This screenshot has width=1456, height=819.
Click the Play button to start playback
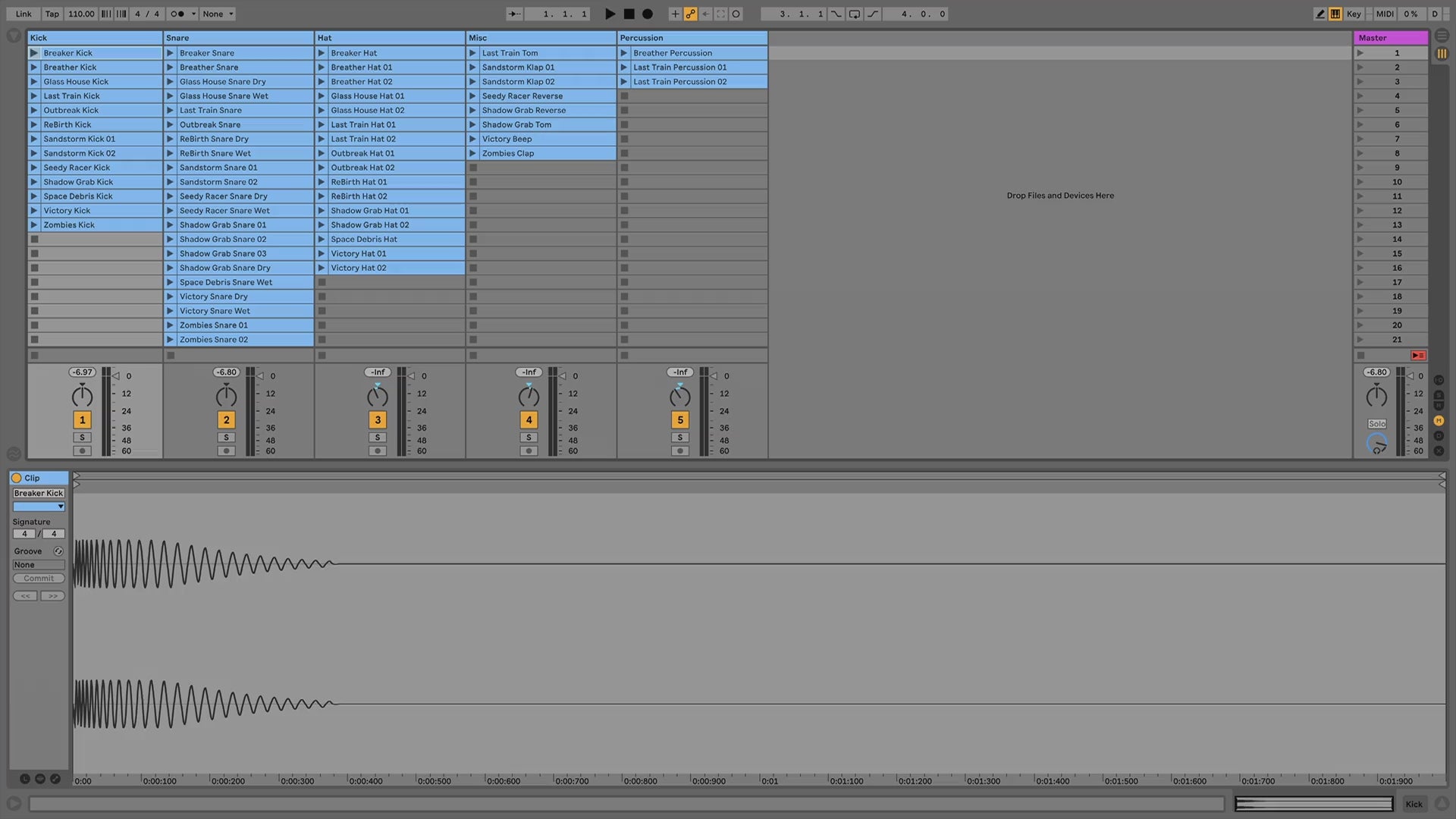pos(609,14)
